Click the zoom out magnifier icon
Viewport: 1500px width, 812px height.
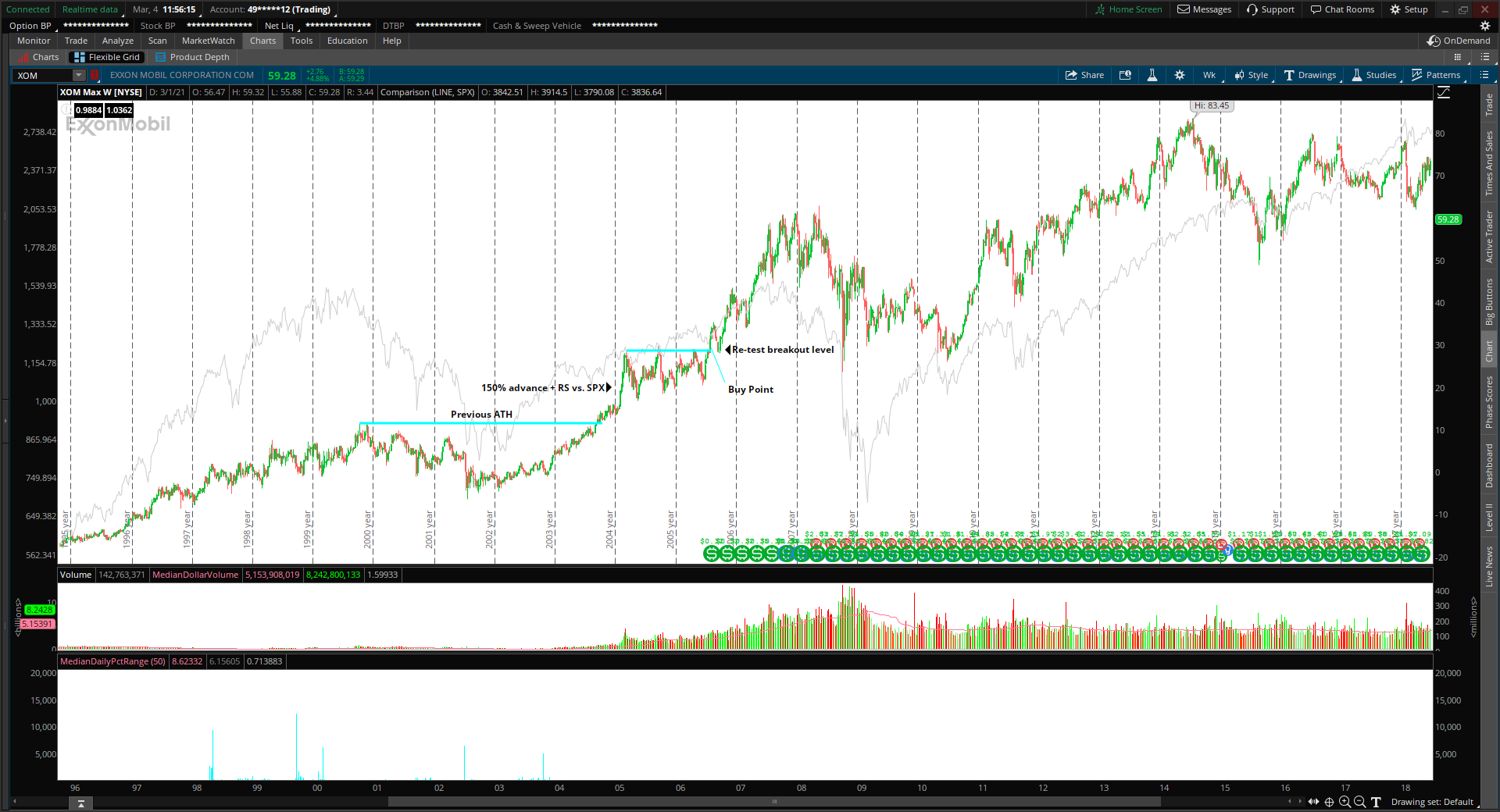[1359, 802]
